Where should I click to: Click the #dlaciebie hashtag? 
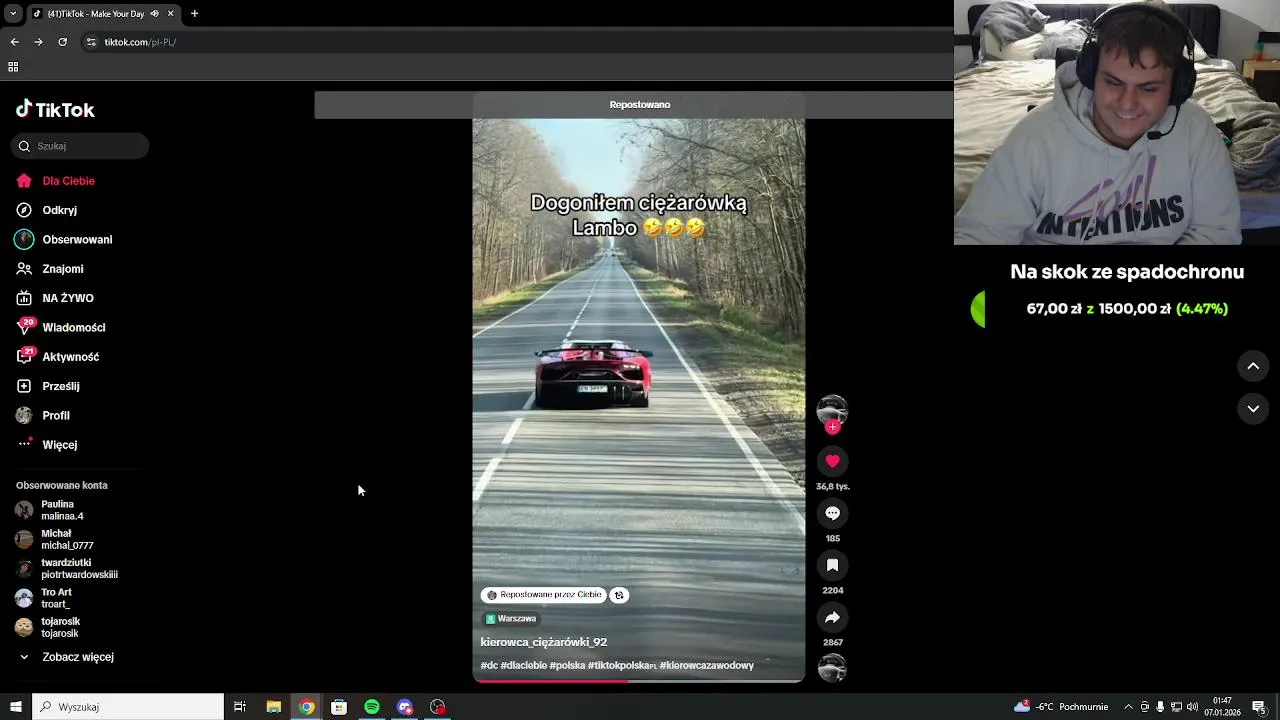pos(524,666)
